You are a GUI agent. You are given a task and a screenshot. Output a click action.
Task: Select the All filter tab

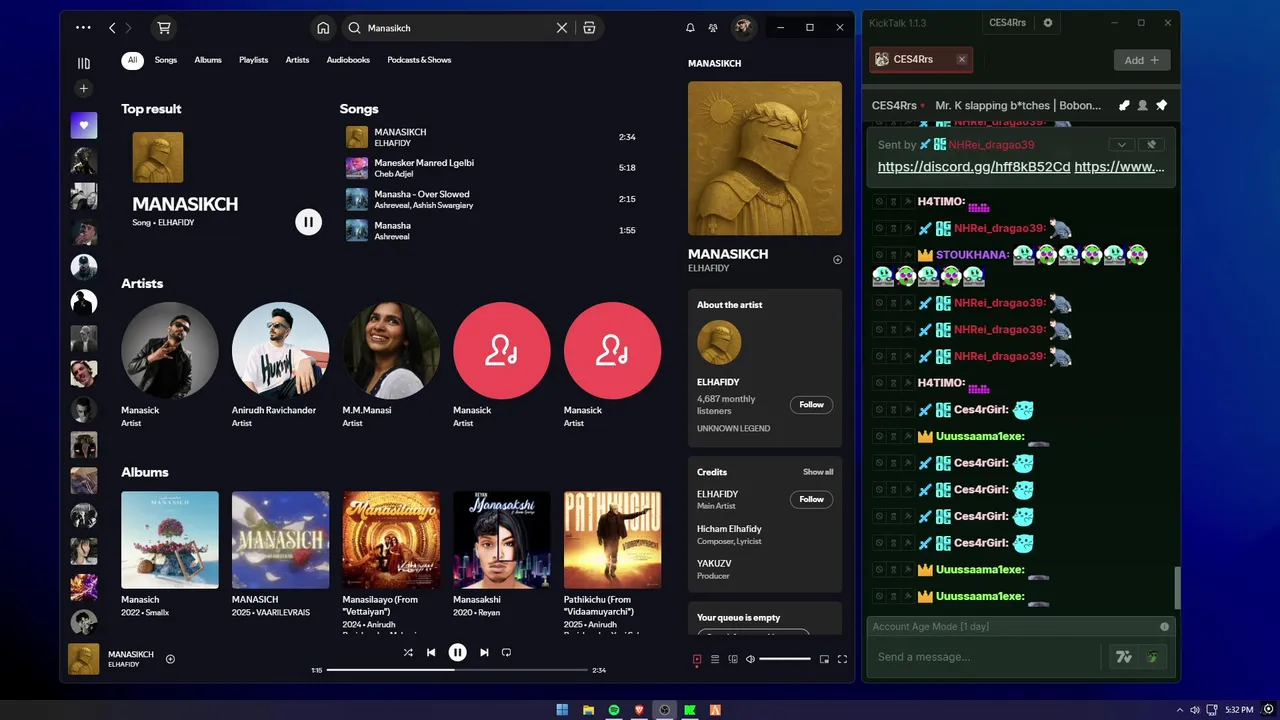point(132,60)
